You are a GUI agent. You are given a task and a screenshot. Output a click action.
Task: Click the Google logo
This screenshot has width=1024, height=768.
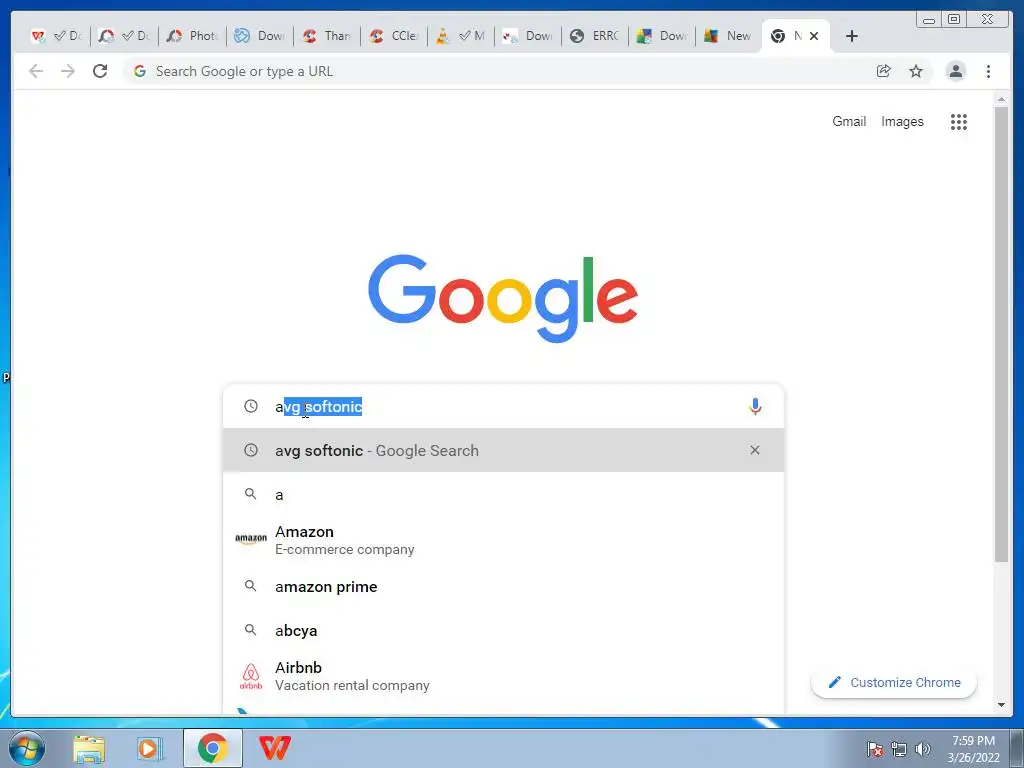coord(503,297)
